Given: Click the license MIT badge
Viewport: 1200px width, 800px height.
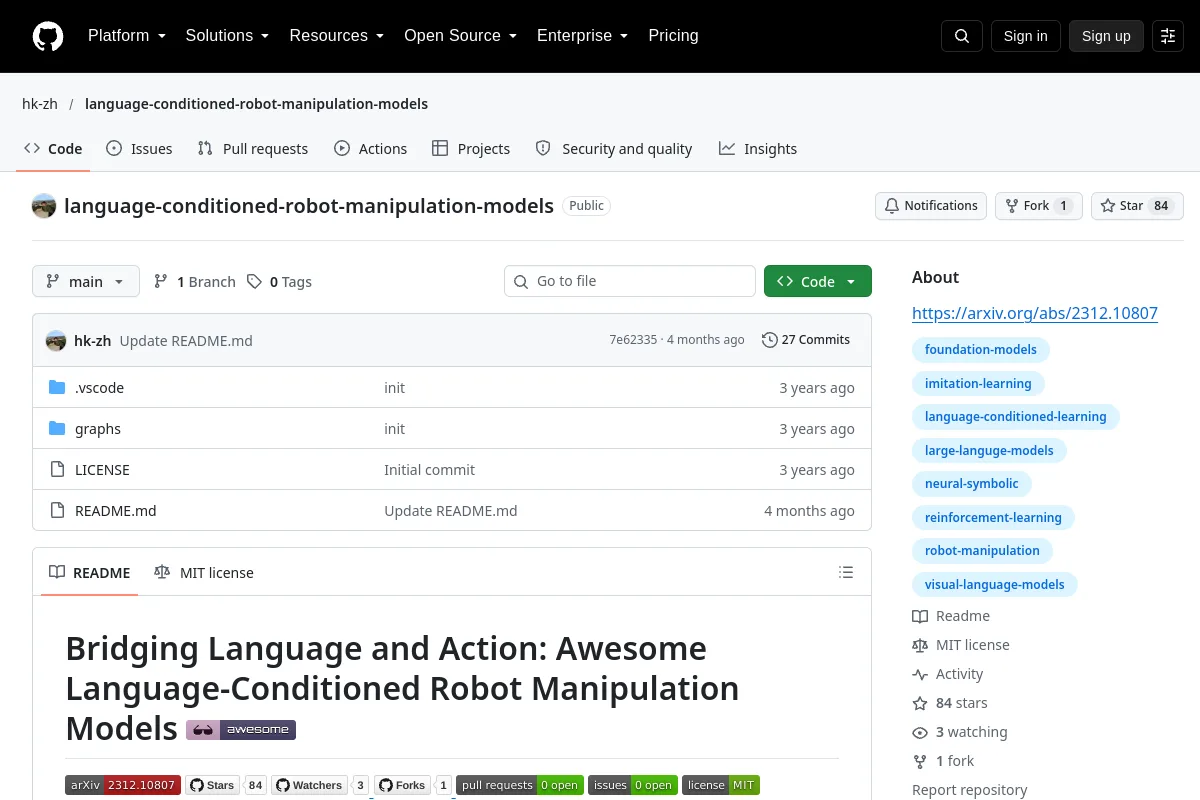Looking at the screenshot, I should pyautogui.click(x=721, y=785).
